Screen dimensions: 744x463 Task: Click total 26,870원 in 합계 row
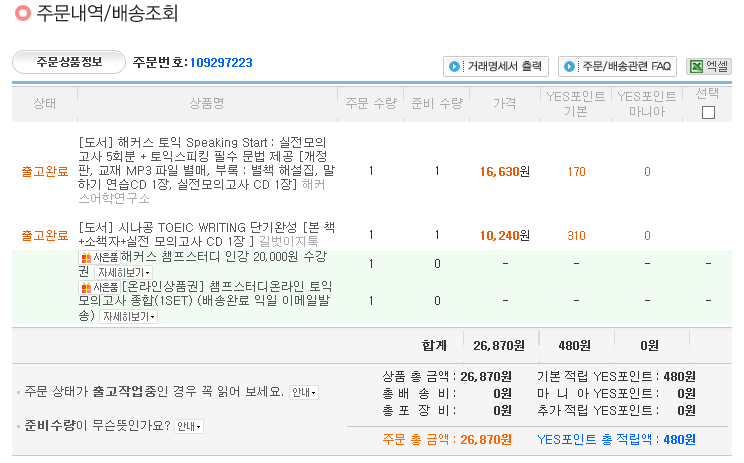pos(499,346)
